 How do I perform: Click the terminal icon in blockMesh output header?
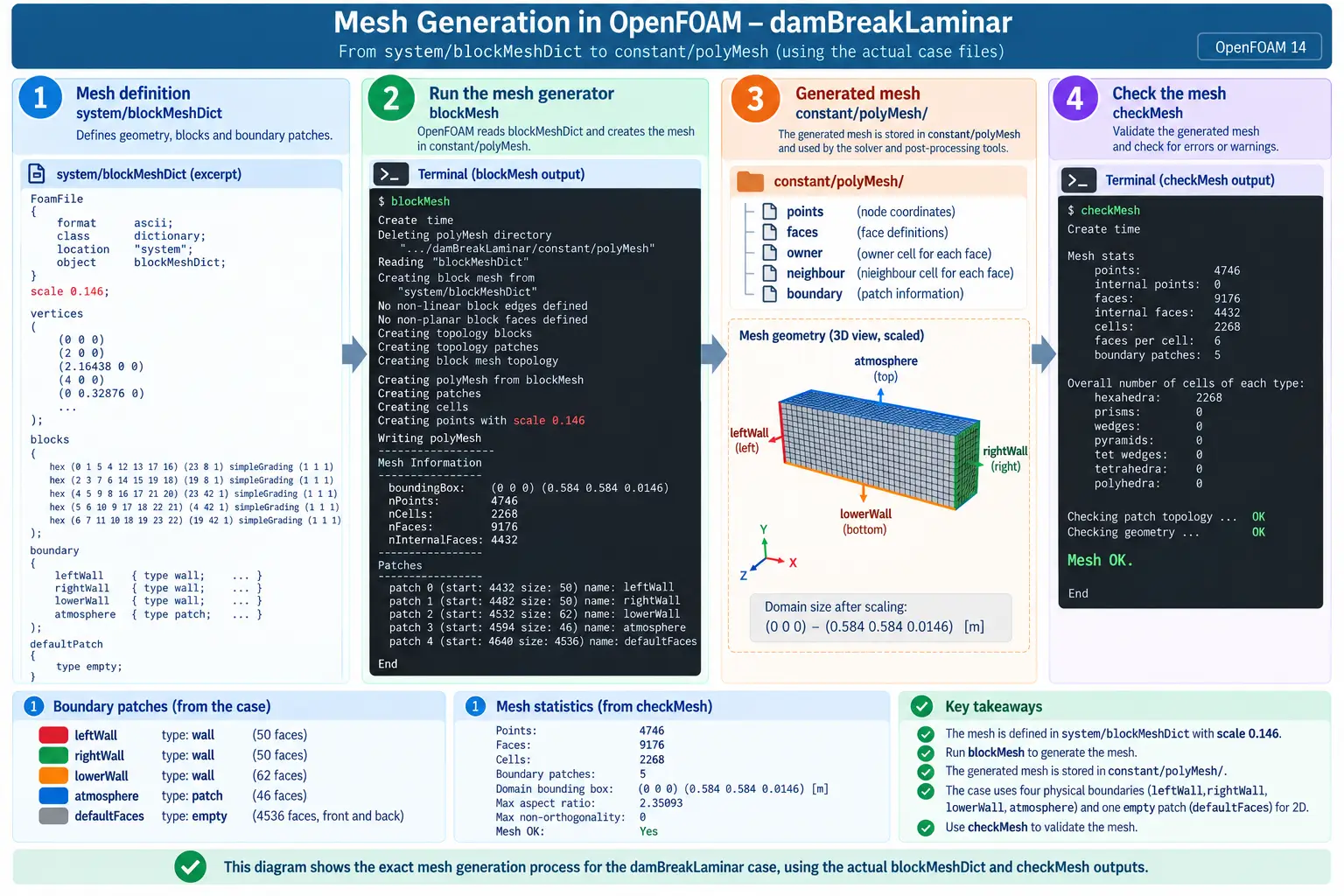click(390, 174)
